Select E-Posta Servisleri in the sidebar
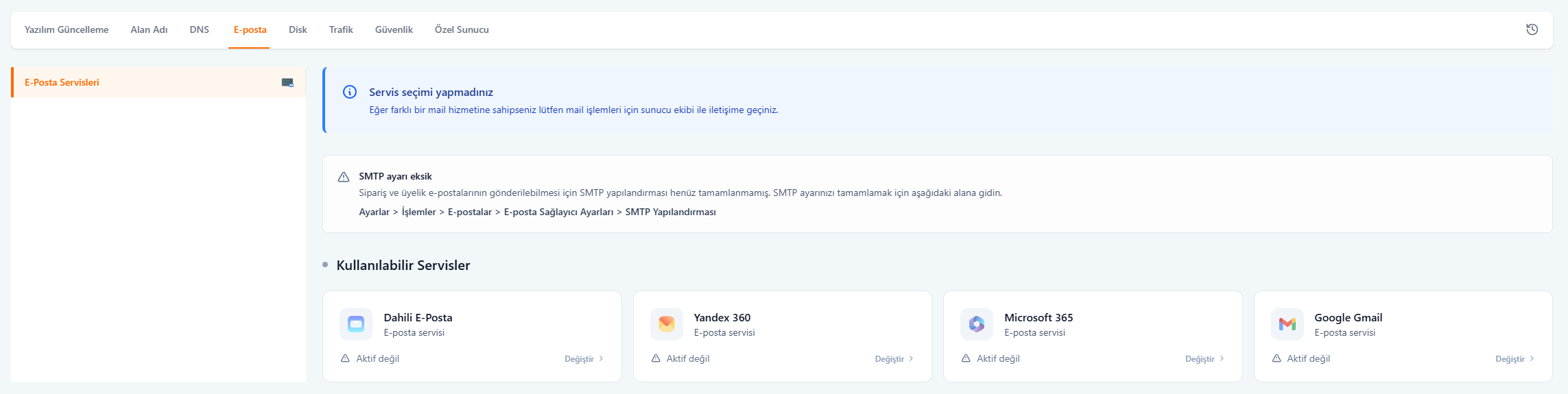 [62, 82]
